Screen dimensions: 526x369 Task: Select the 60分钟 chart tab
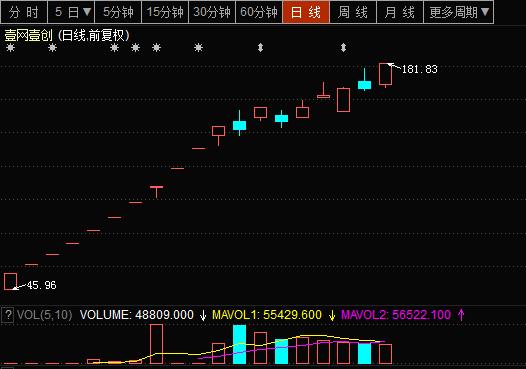[259, 12]
